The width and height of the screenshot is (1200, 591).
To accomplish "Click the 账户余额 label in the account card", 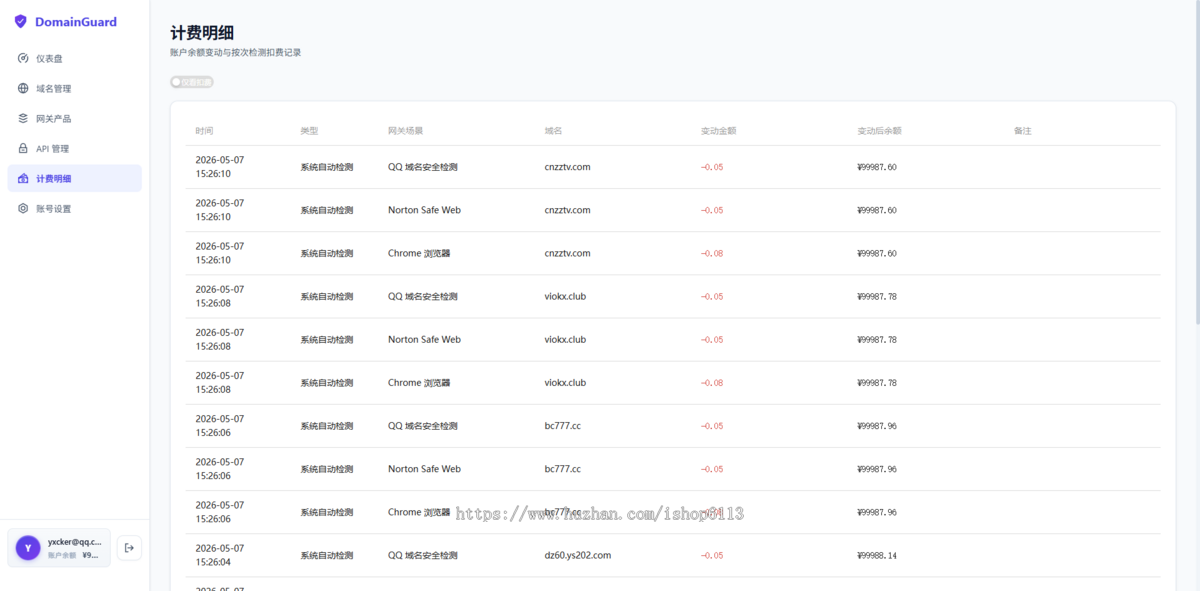I will coord(62,554).
